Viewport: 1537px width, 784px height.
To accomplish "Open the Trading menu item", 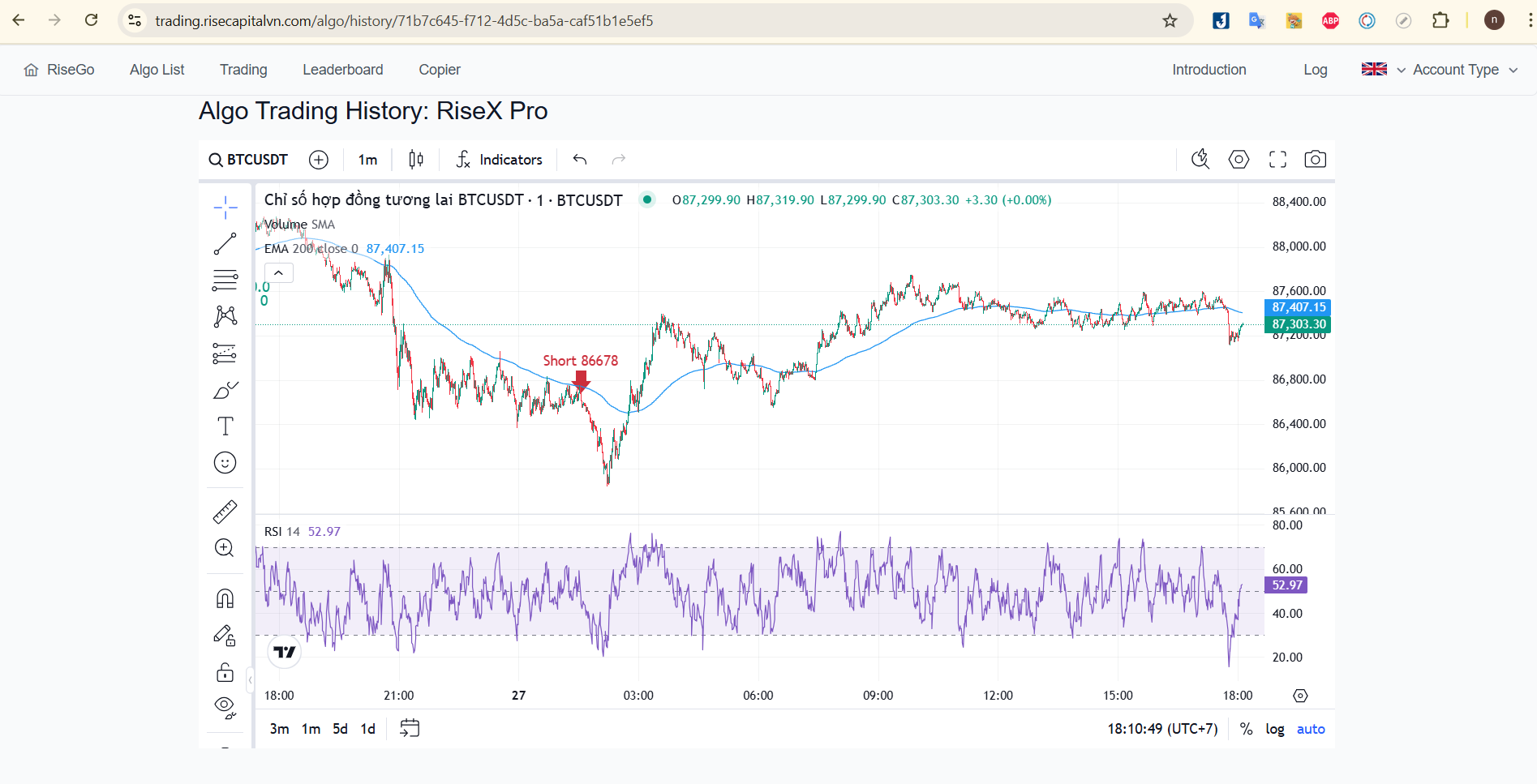I will [x=243, y=70].
